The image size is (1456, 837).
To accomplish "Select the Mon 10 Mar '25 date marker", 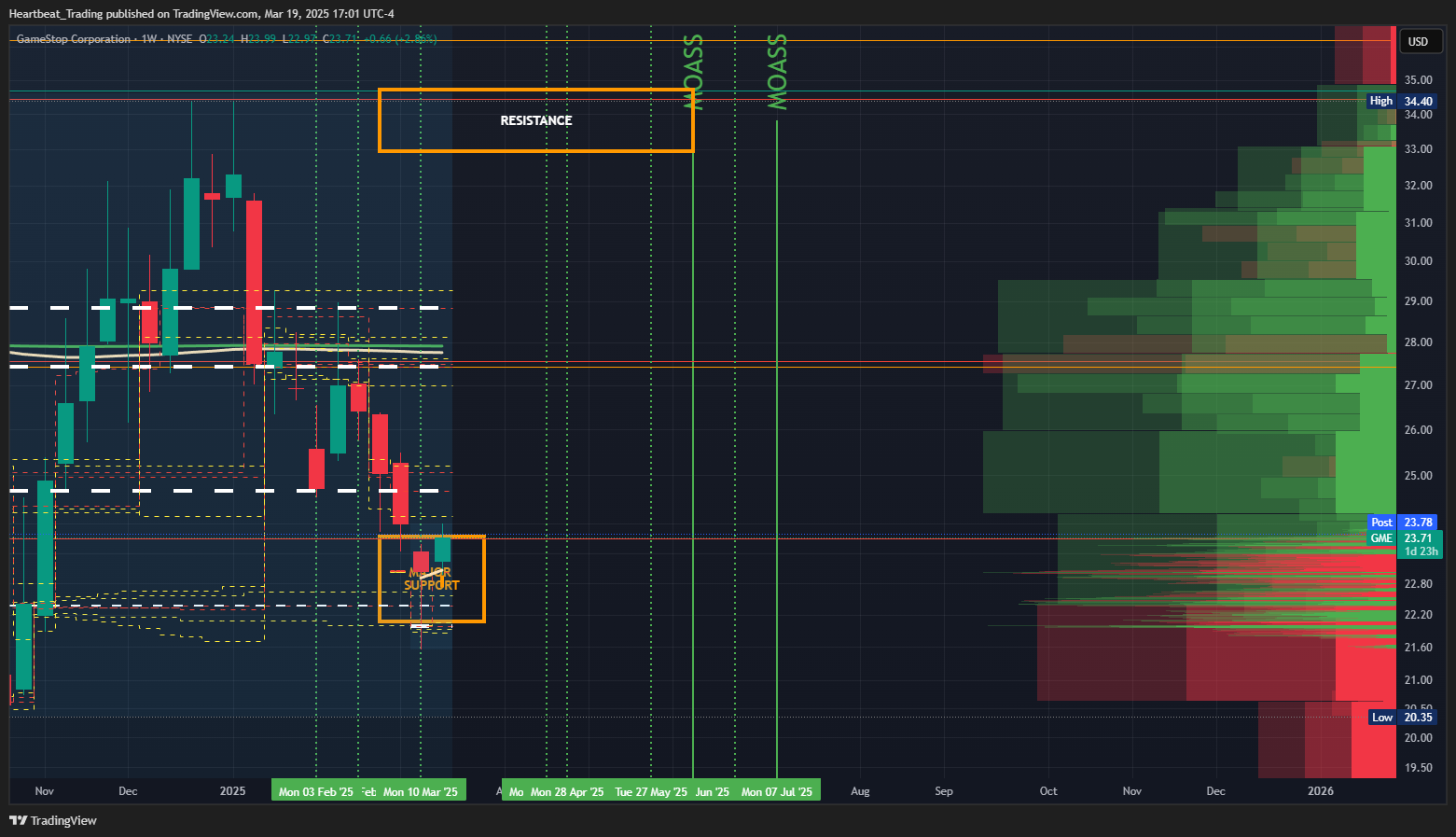I will click(421, 791).
